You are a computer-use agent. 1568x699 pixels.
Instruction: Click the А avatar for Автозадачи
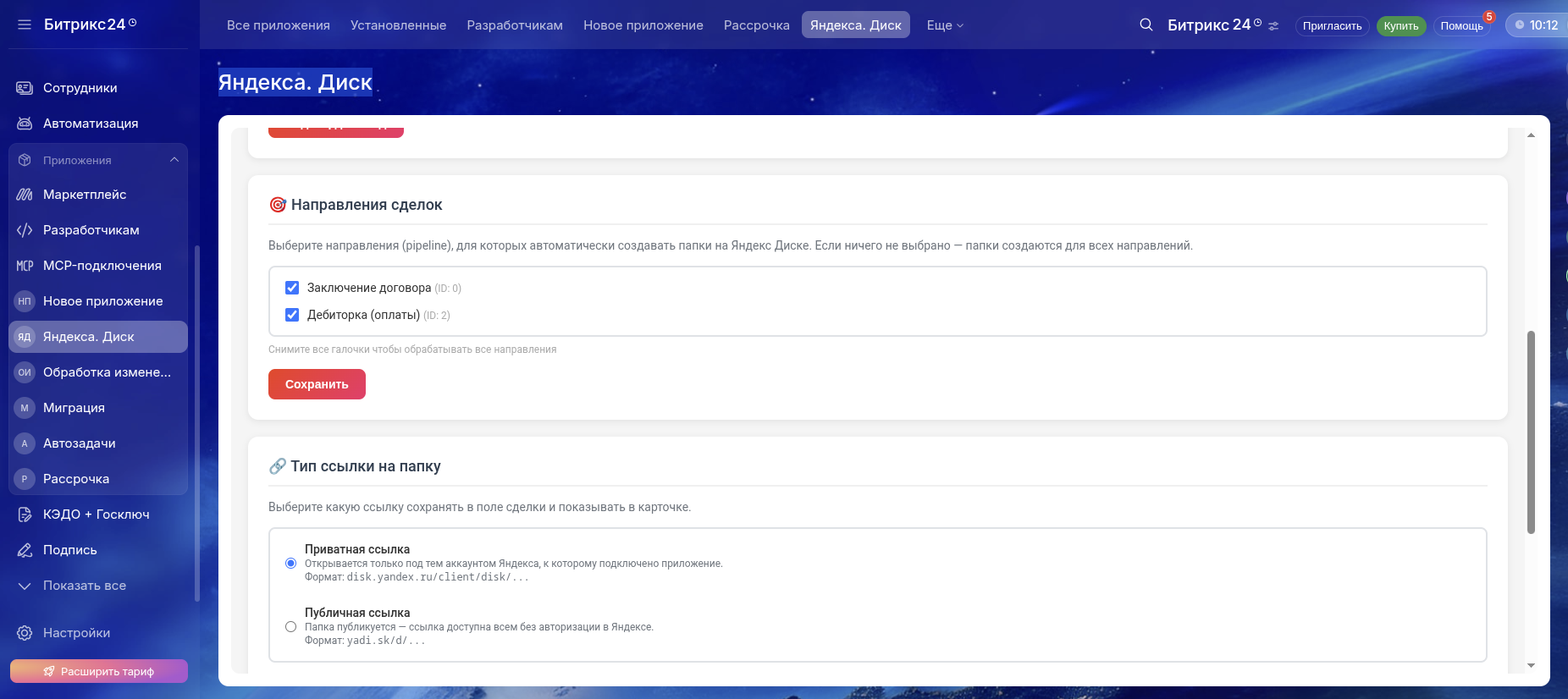click(25, 443)
